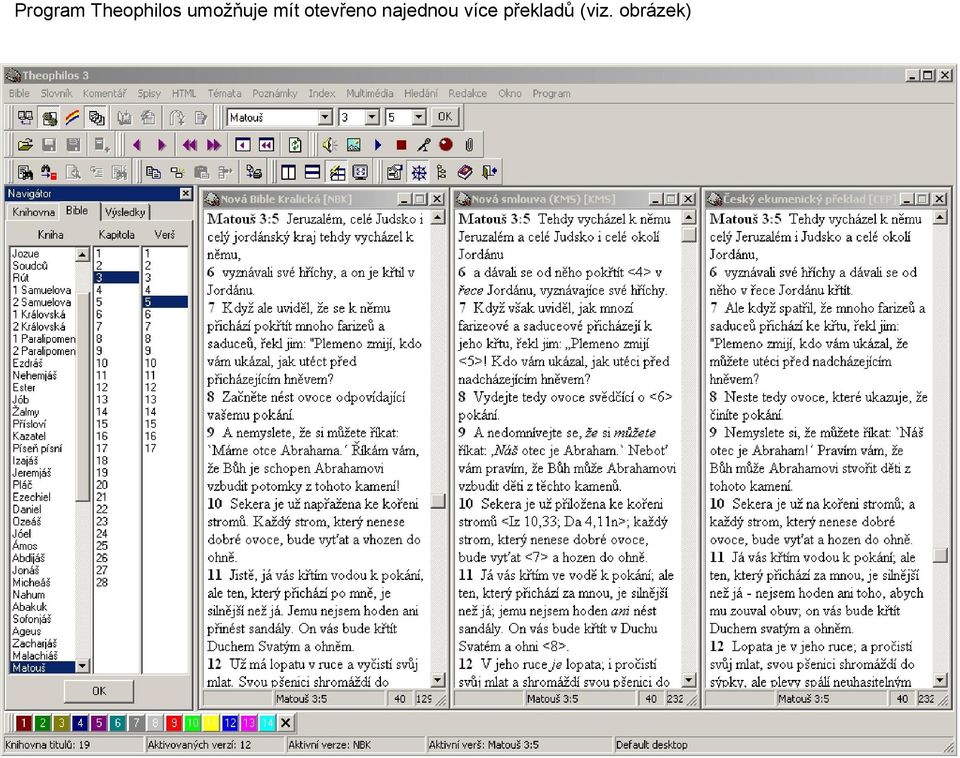Click the purple book toolbar icon
Image resolution: width=960 pixels, height=758 pixels.
tap(465, 173)
